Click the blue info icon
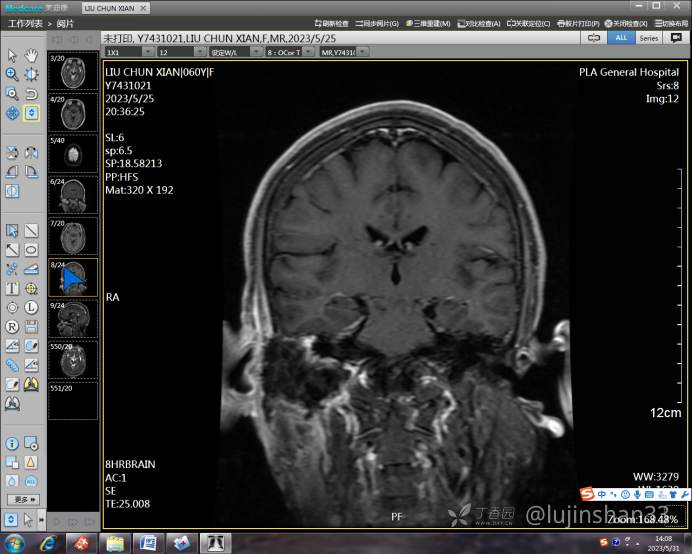The image size is (693, 554). click(x=12, y=443)
